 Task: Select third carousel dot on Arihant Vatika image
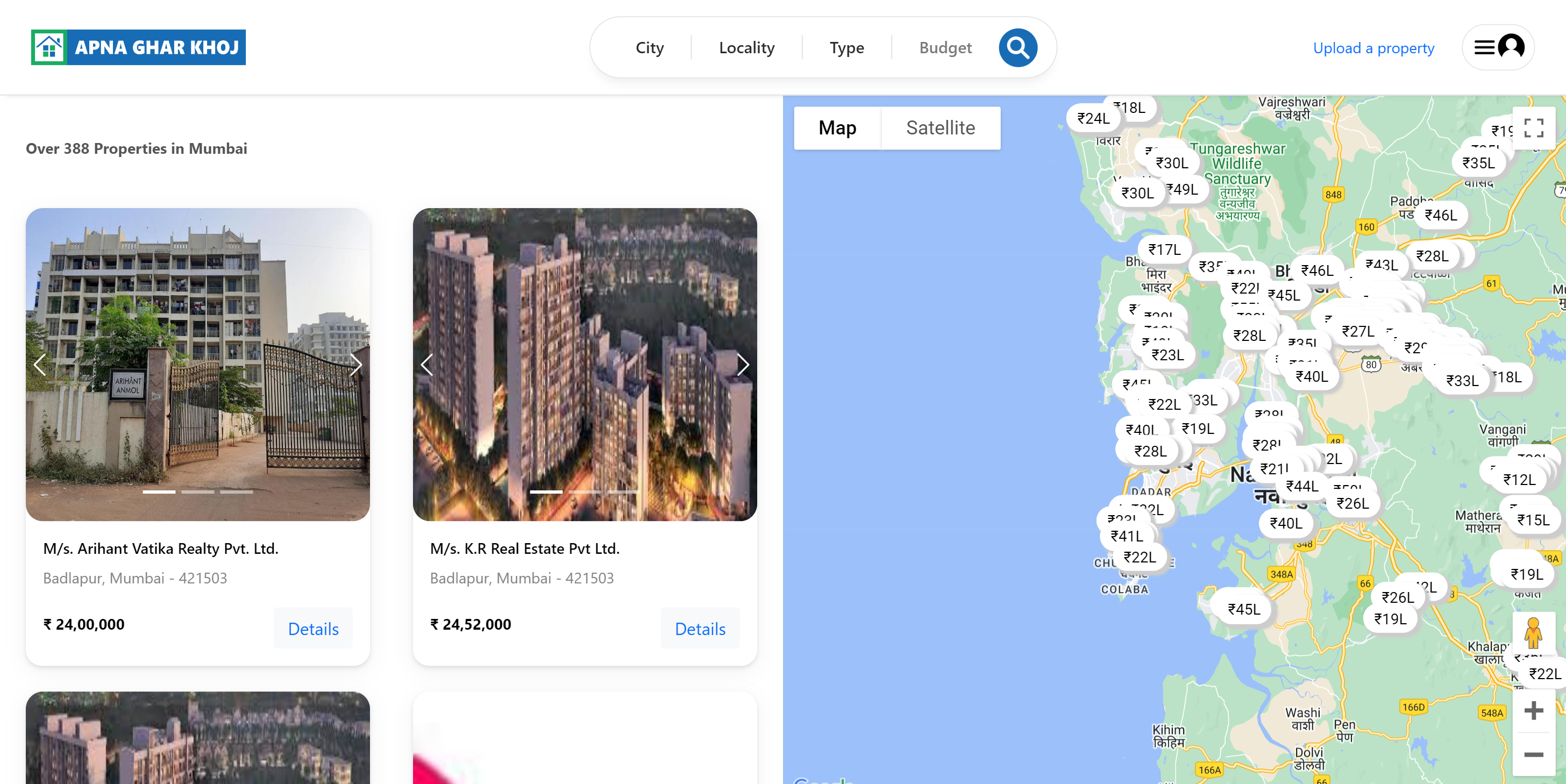coord(237,491)
